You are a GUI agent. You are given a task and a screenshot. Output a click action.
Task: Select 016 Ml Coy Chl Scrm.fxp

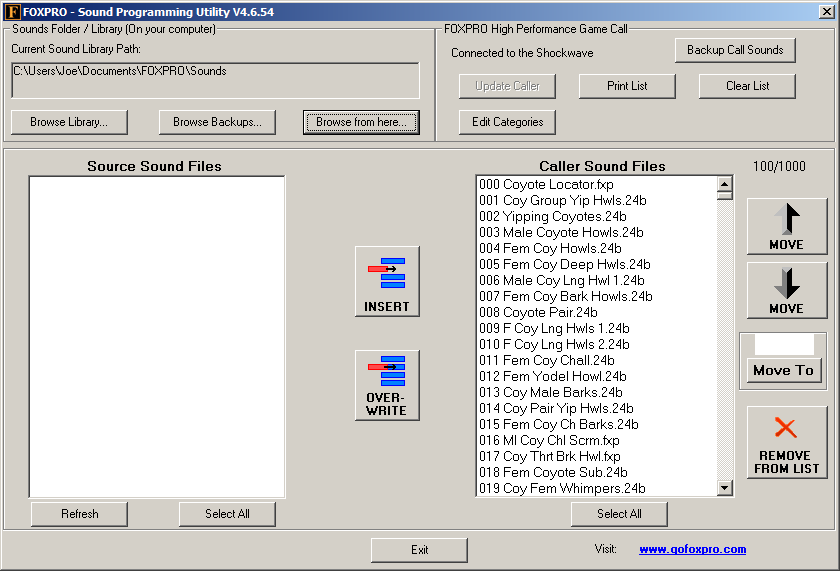(597, 441)
